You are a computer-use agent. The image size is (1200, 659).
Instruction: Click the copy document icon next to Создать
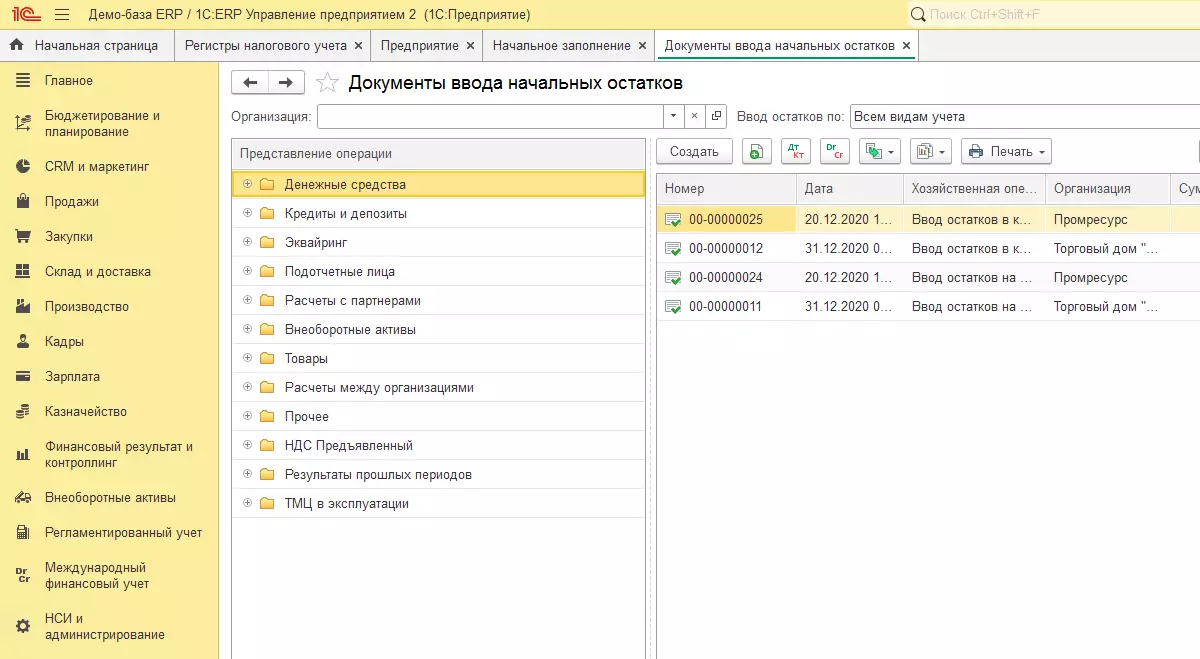pyautogui.click(x=757, y=152)
